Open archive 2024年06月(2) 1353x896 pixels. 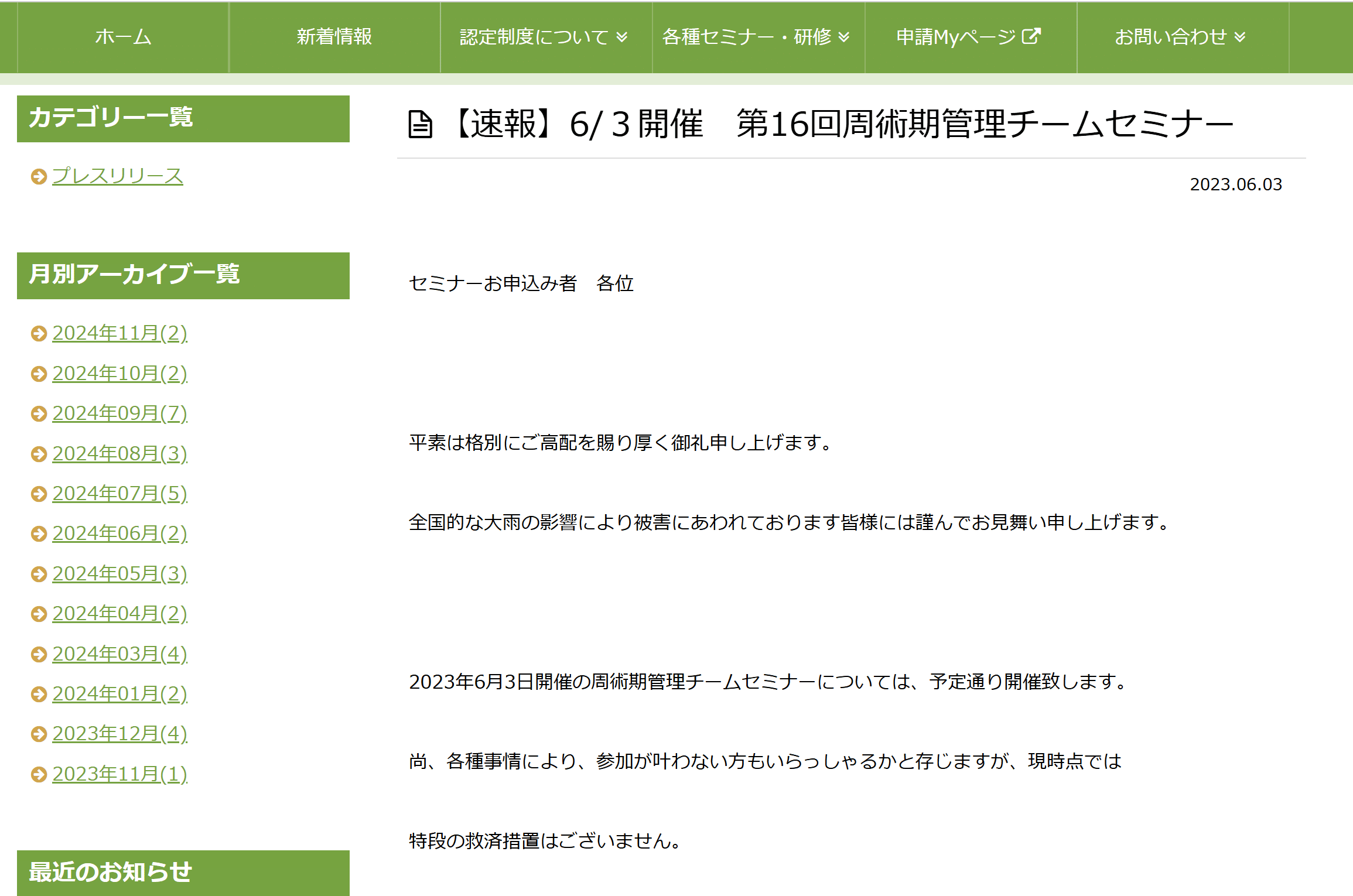[119, 533]
